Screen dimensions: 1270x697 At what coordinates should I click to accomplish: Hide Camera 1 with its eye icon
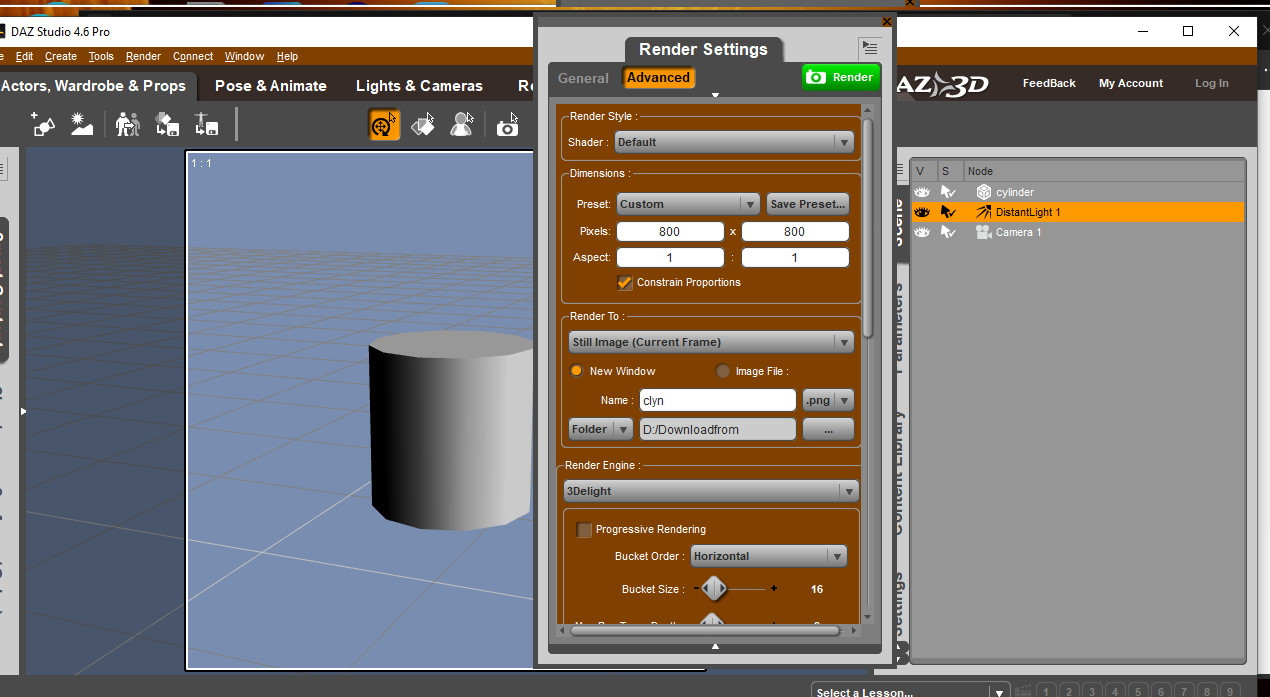[x=922, y=232]
